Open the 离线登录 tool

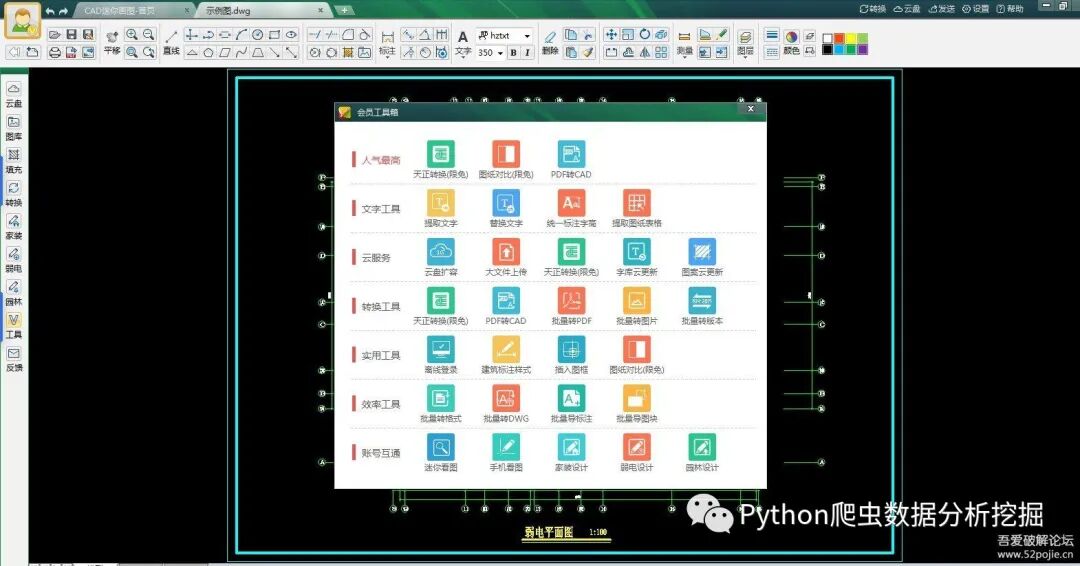[x=440, y=355]
